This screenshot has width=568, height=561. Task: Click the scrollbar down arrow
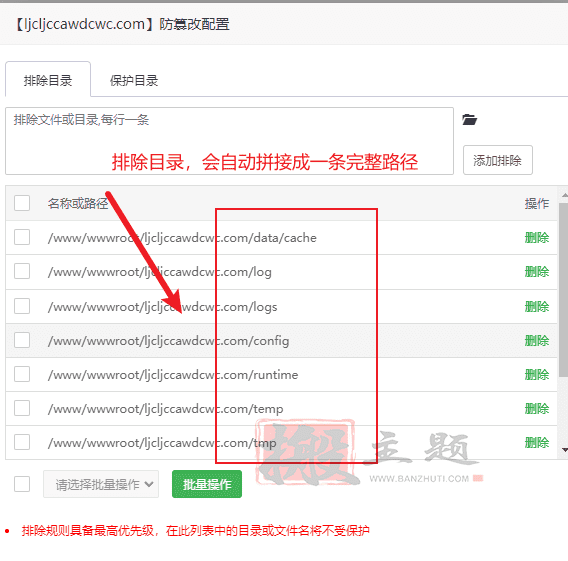point(564,450)
